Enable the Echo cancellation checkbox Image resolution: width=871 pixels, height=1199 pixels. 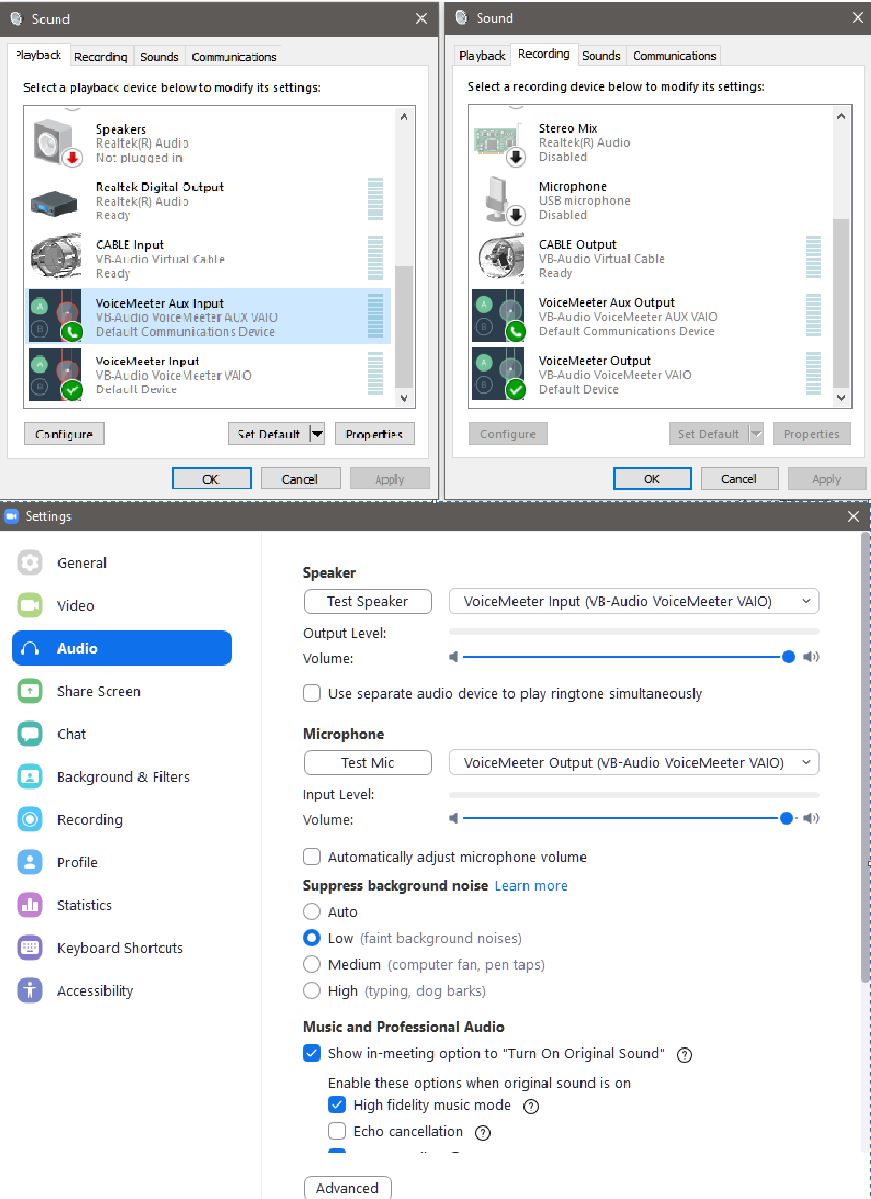tap(336, 1131)
